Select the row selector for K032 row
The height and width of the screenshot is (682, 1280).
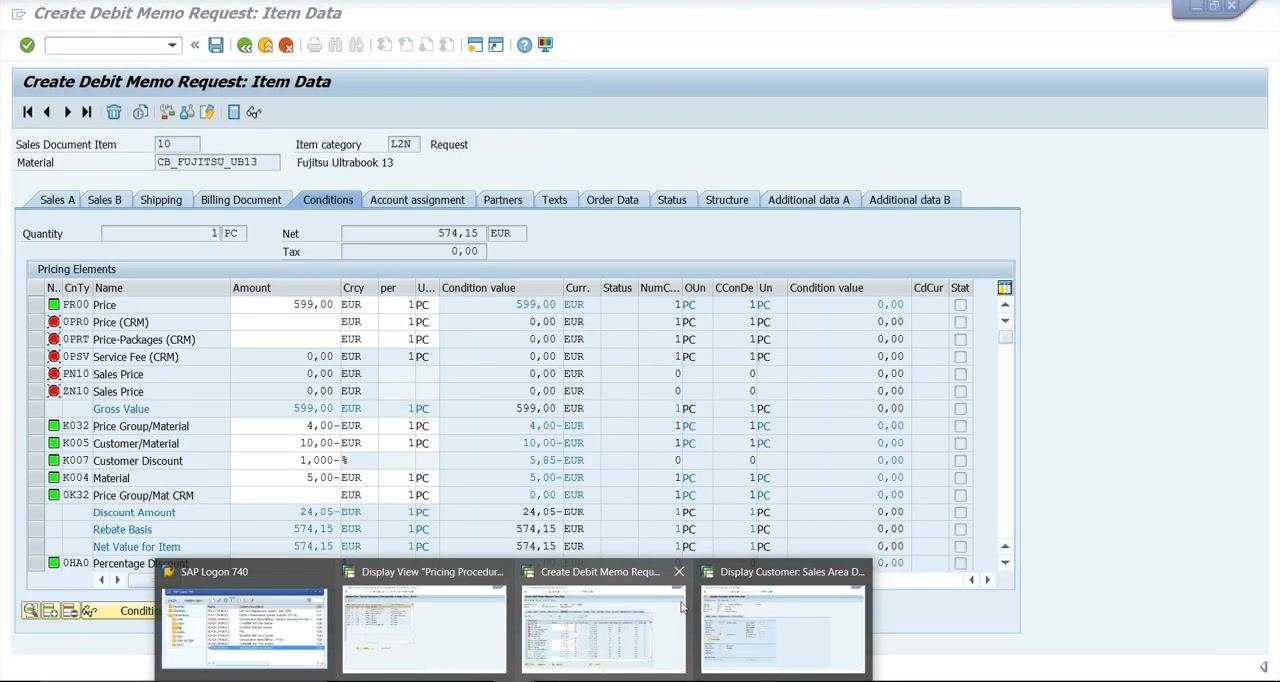click(36, 426)
